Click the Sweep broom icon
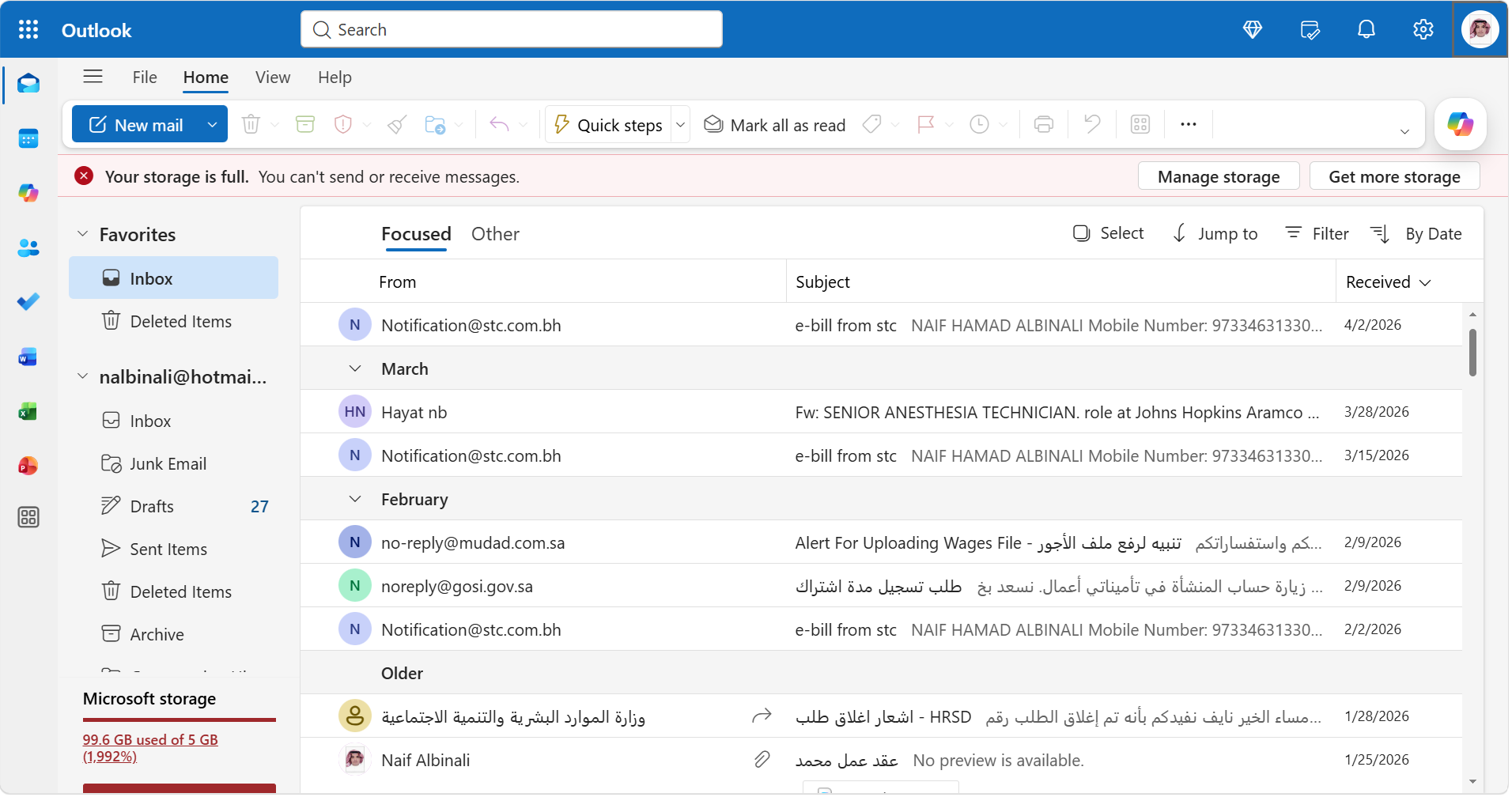The image size is (1512, 797). pyautogui.click(x=397, y=124)
